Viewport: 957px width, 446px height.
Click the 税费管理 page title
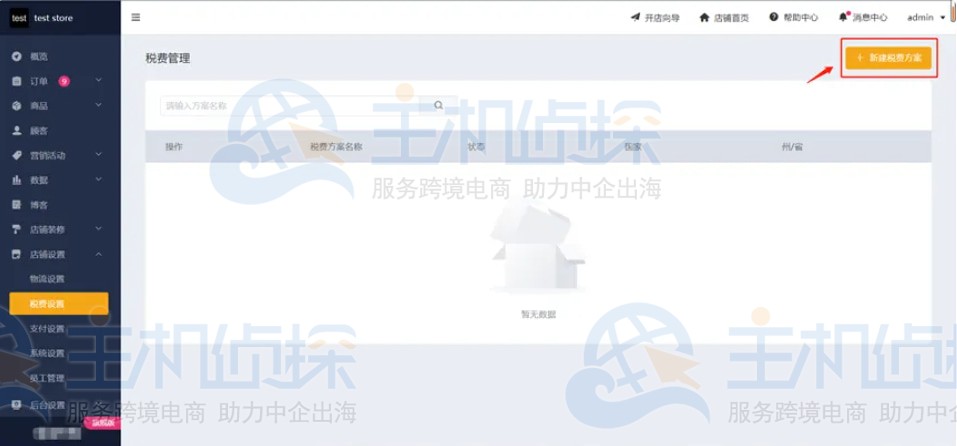pos(168,59)
